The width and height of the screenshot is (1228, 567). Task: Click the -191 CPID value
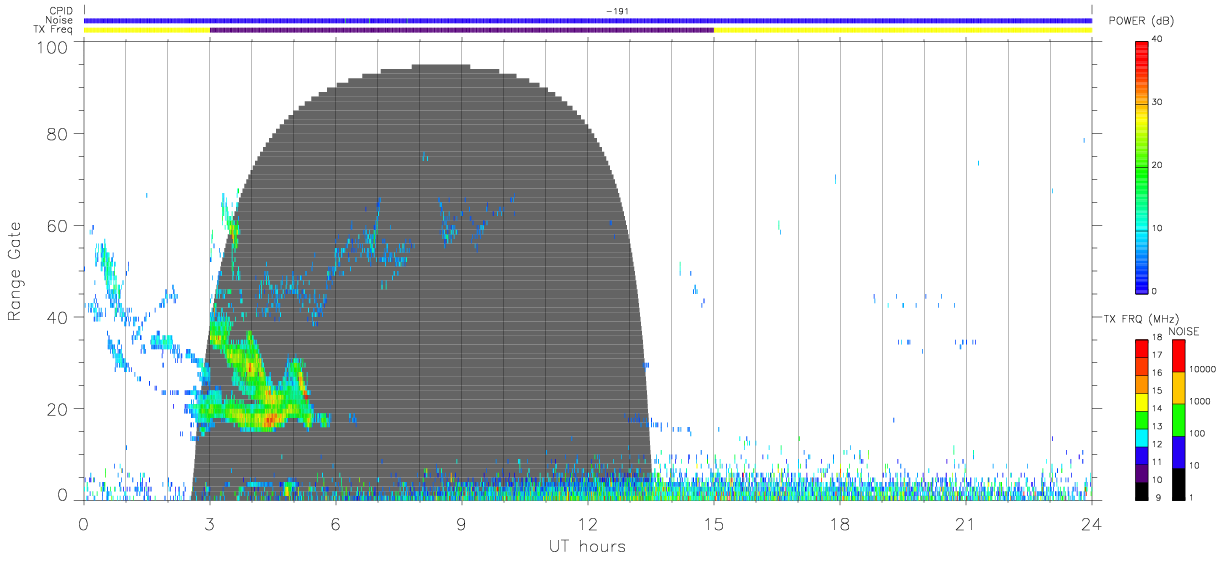616,11
